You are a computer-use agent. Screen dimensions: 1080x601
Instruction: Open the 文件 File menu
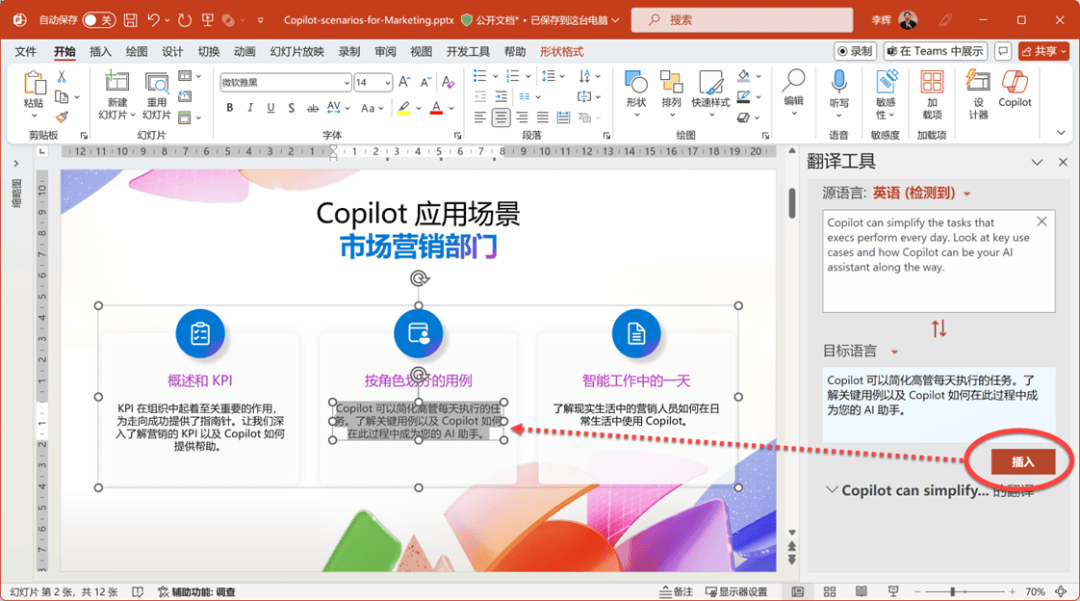pos(25,52)
